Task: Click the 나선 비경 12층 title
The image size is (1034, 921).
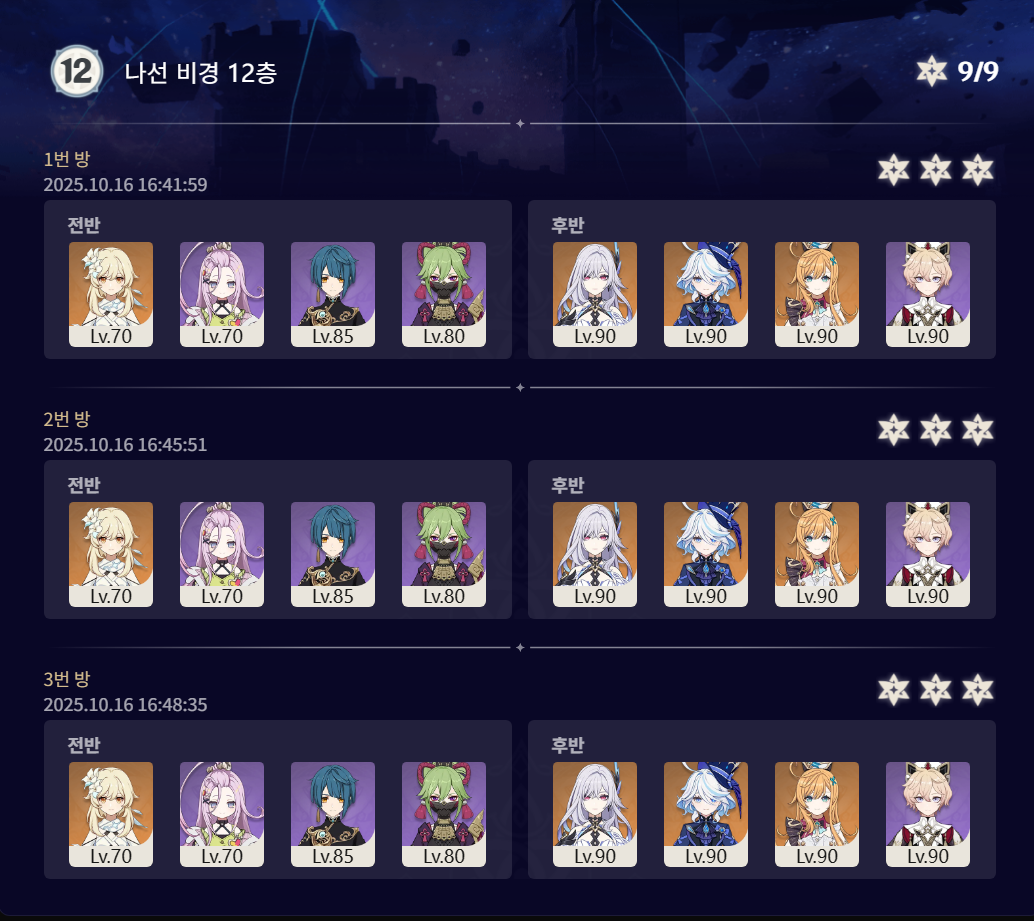Action: (x=200, y=73)
